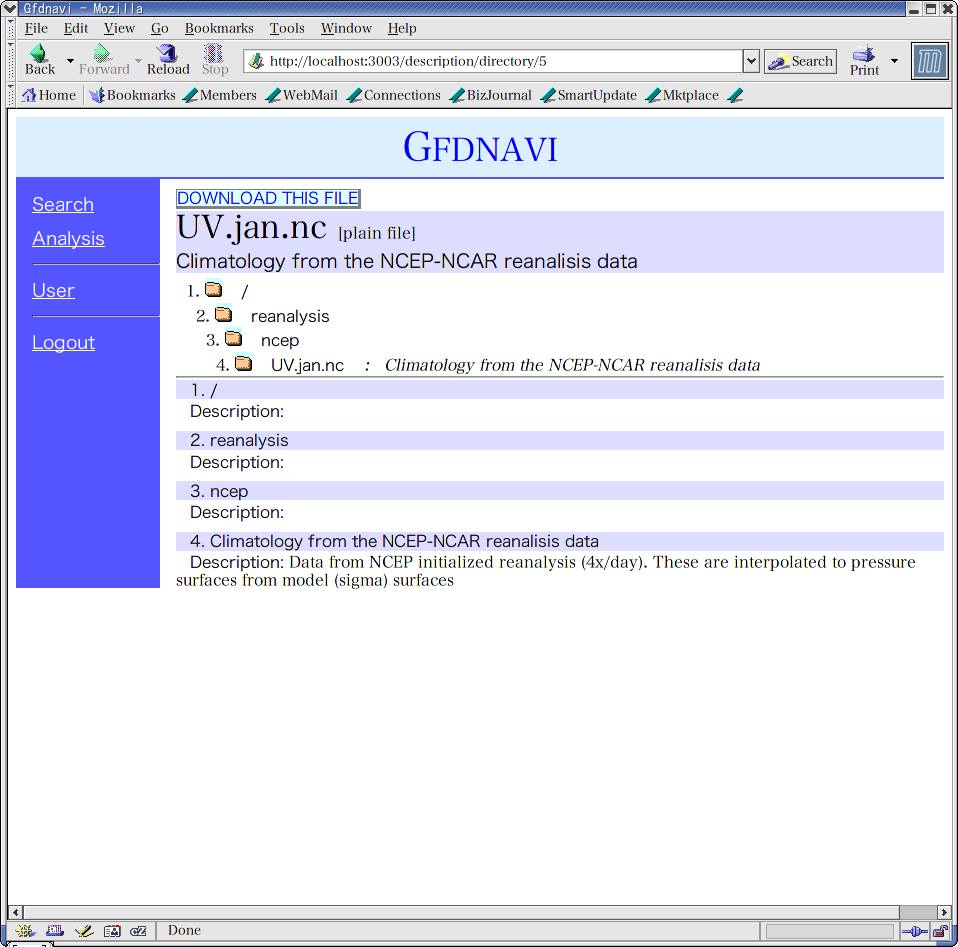This screenshot has height=947, width=958.
Task: Open the Go menu
Action: [x=159, y=28]
